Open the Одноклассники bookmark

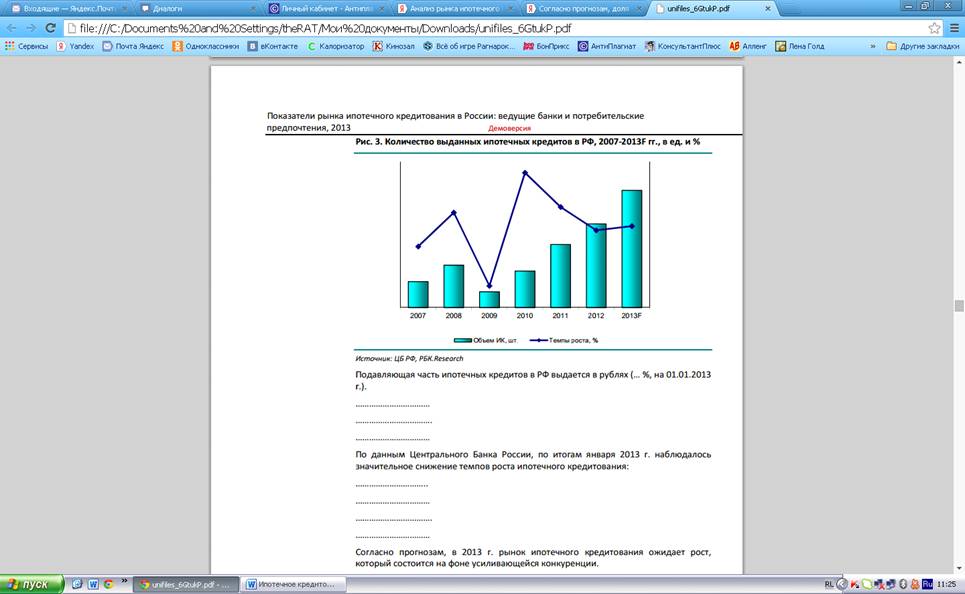click(x=206, y=46)
